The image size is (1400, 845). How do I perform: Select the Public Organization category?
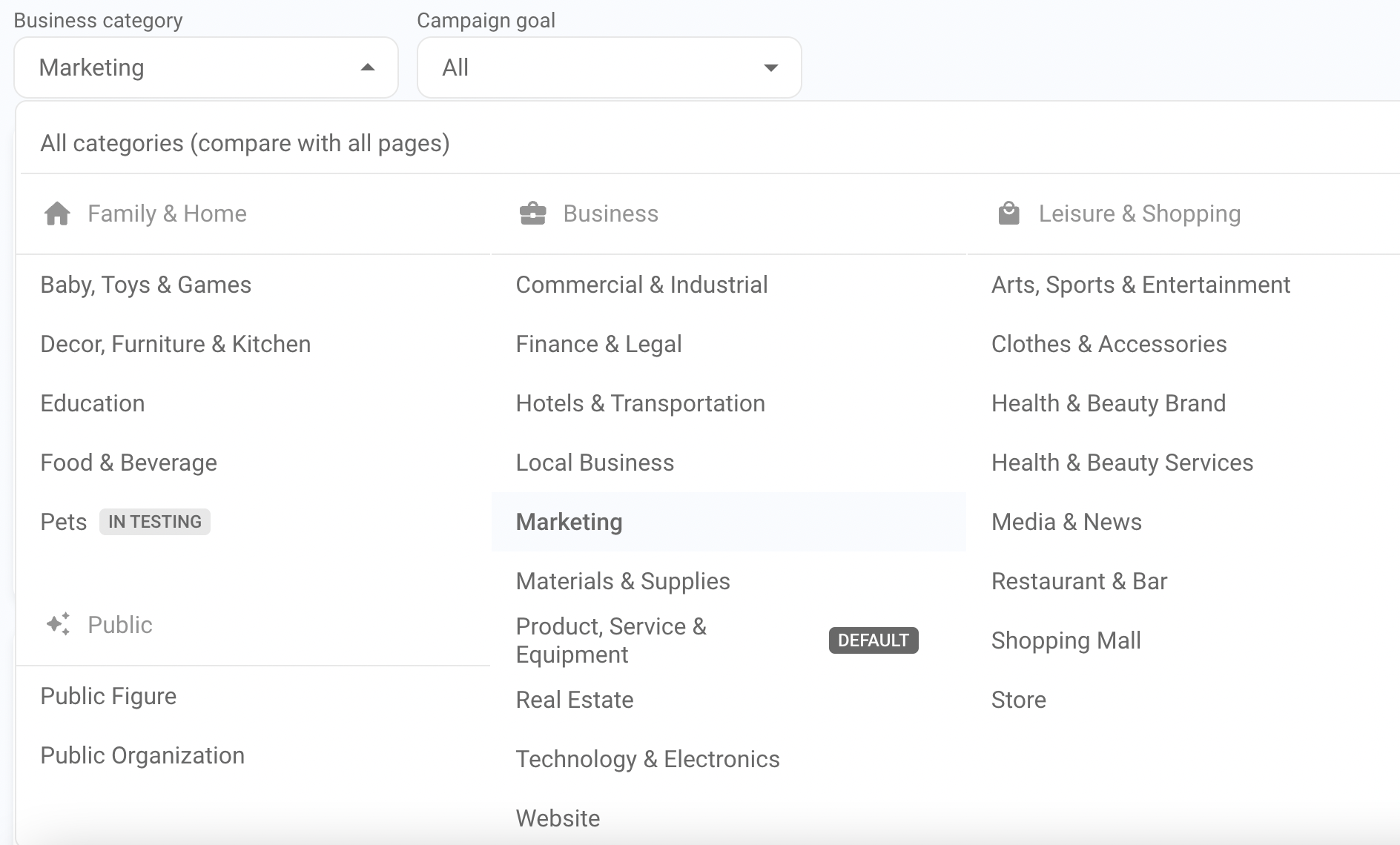click(x=142, y=755)
